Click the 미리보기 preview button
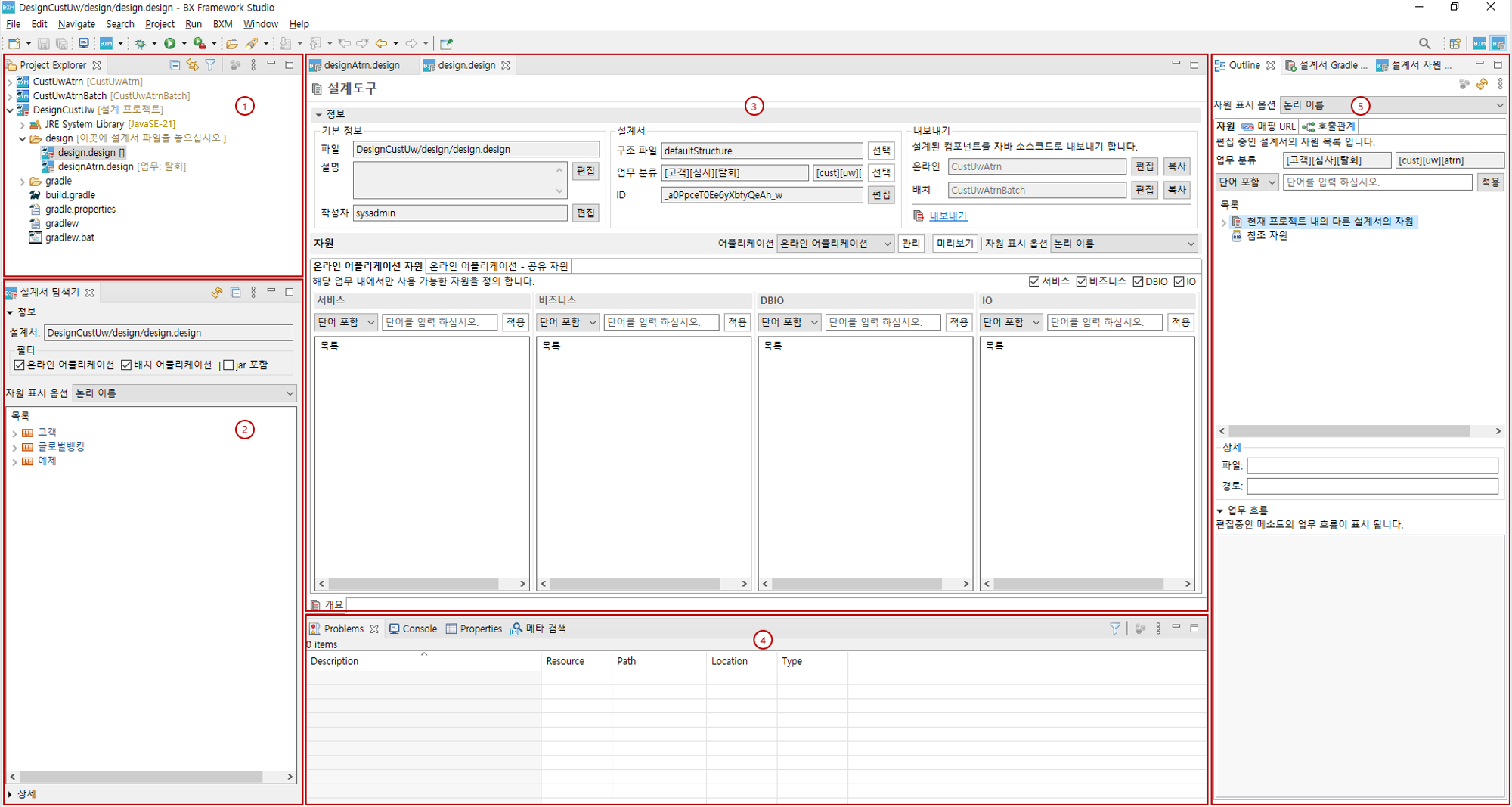This screenshot has width=1512, height=807. point(954,244)
